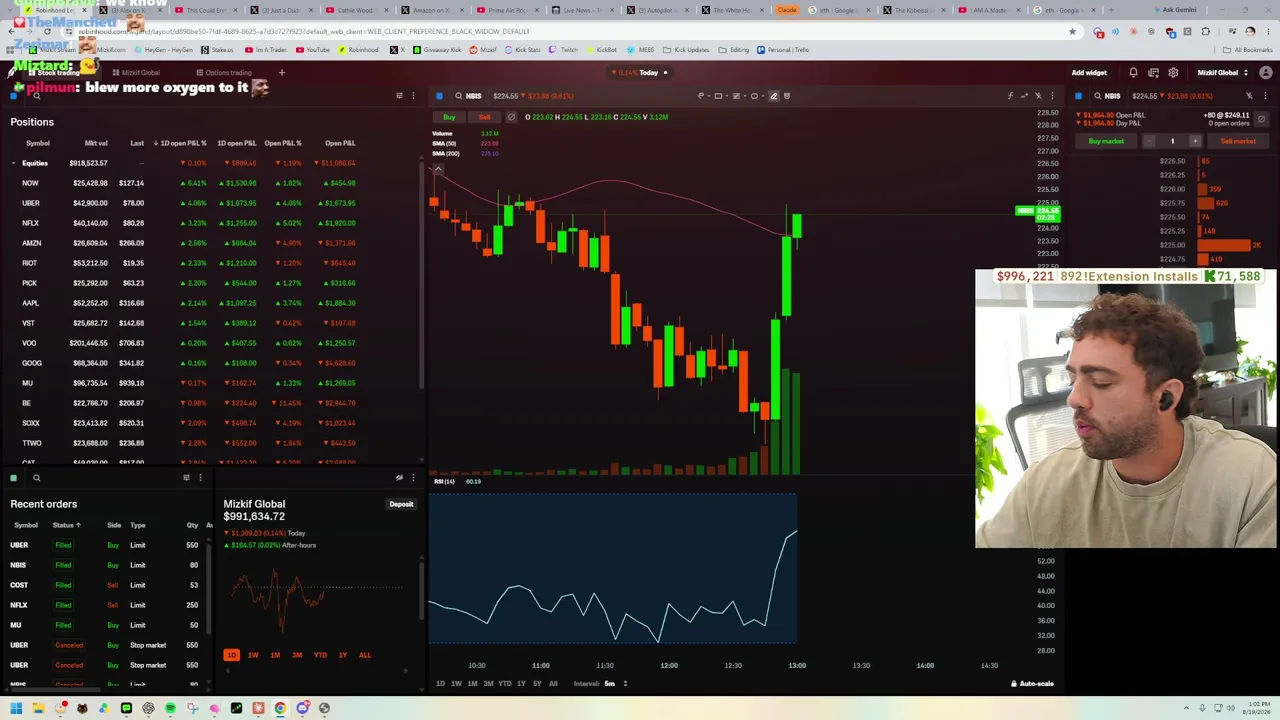The width and height of the screenshot is (1280, 720).
Task: Select the highlighted pencil drawing tool
Action: [774, 96]
